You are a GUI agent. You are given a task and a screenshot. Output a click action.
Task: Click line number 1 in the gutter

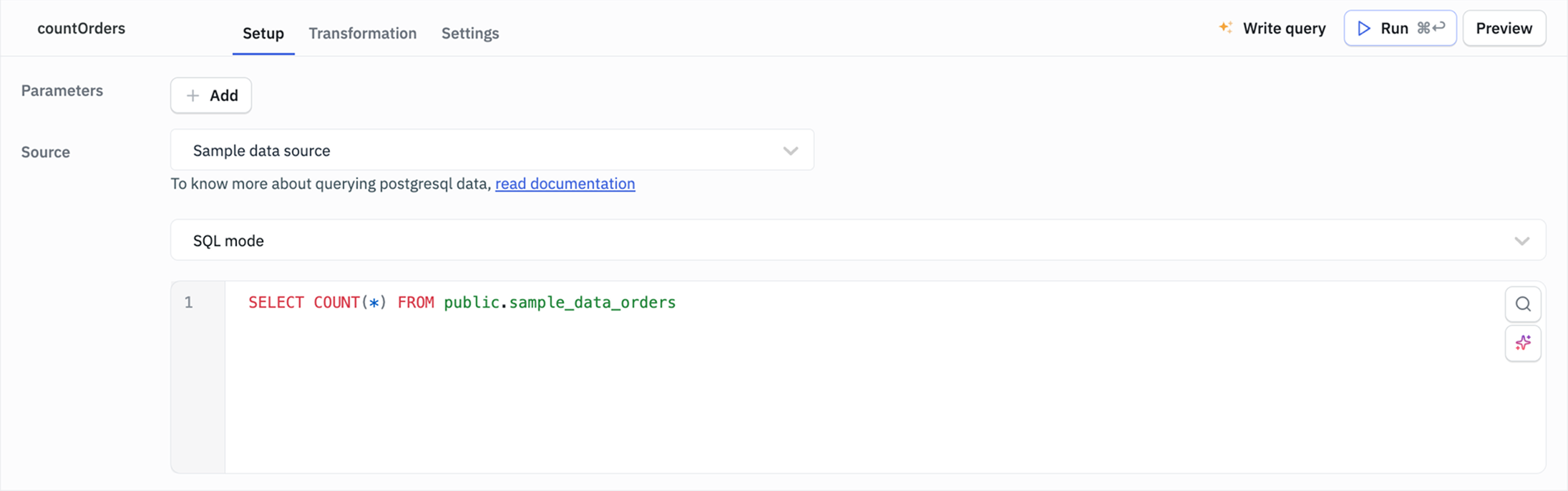(x=189, y=303)
